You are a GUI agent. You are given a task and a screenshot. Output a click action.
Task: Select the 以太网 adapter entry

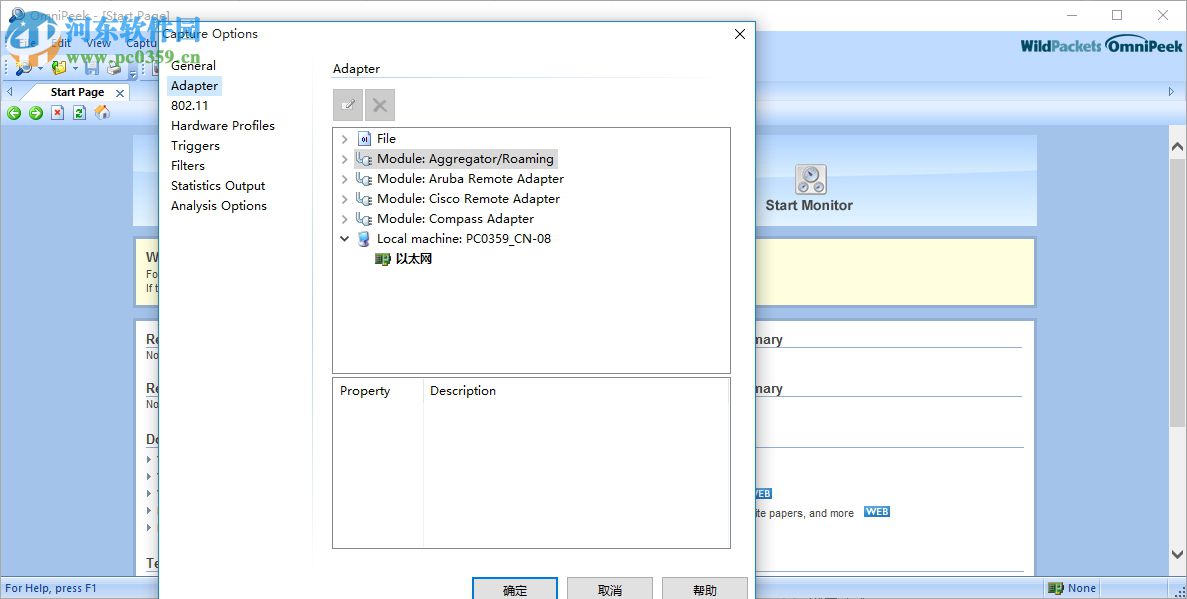[x=413, y=259]
